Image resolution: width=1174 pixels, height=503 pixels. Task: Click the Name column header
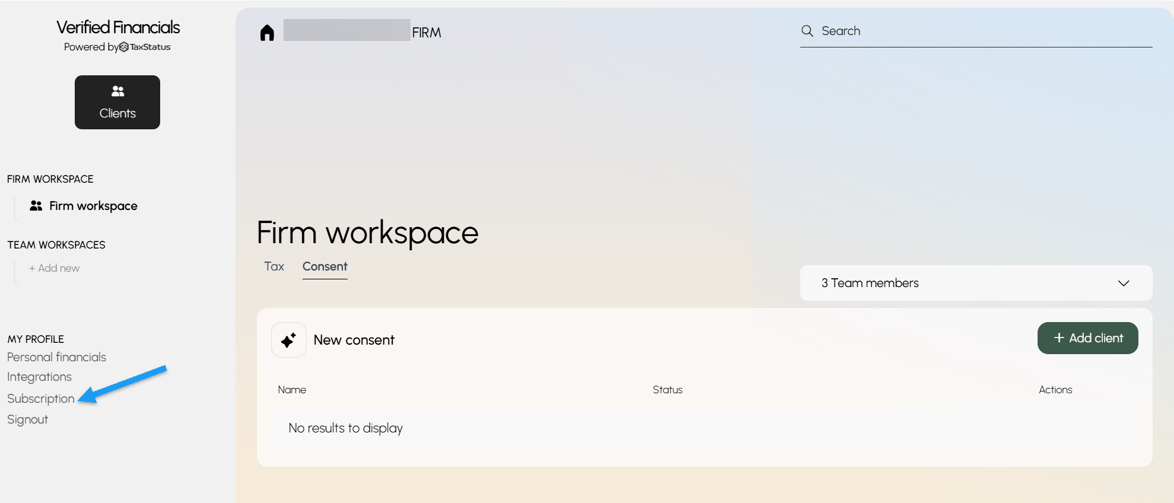[x=292, y=390]
